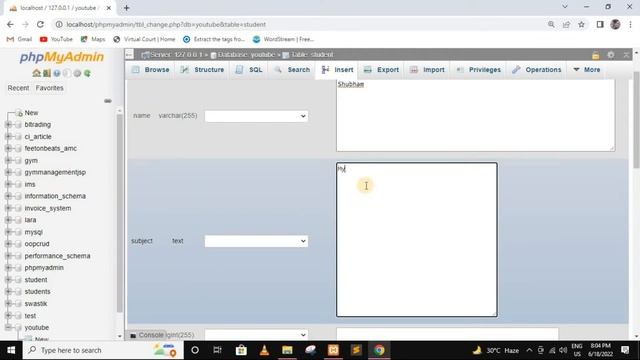
Task: Open phpMyAdmin documentation blue icon
Action: click(57, 73)
